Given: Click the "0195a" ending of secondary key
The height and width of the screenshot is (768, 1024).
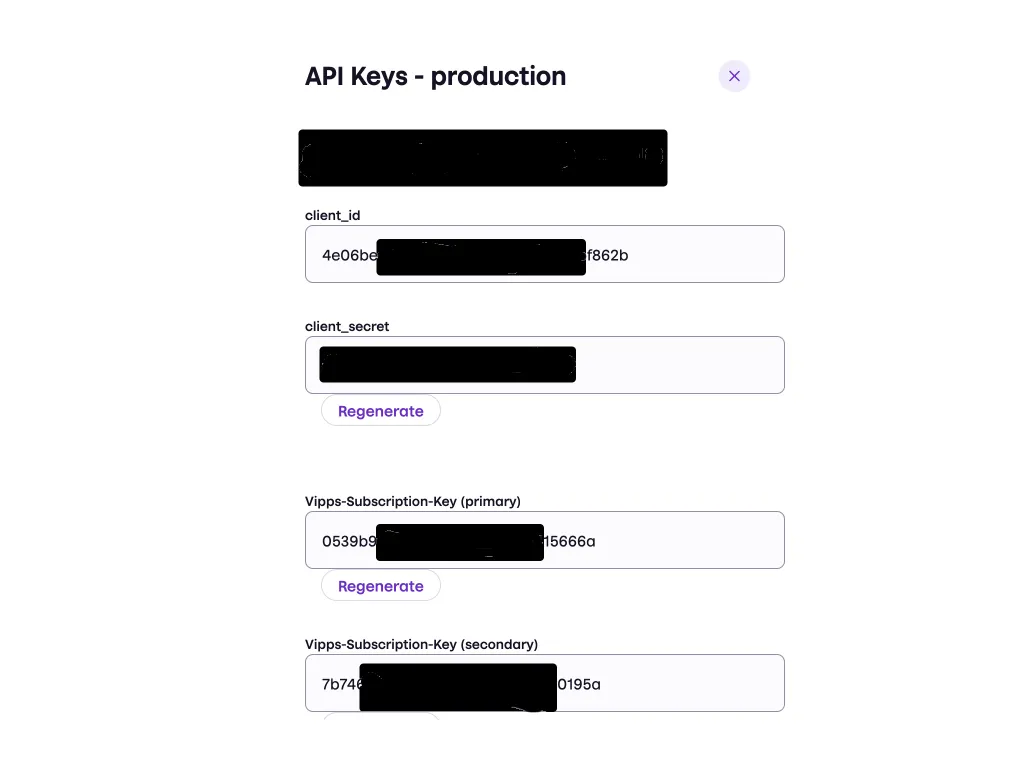Looking at the screenshot, I should click(x=579, y=684).
